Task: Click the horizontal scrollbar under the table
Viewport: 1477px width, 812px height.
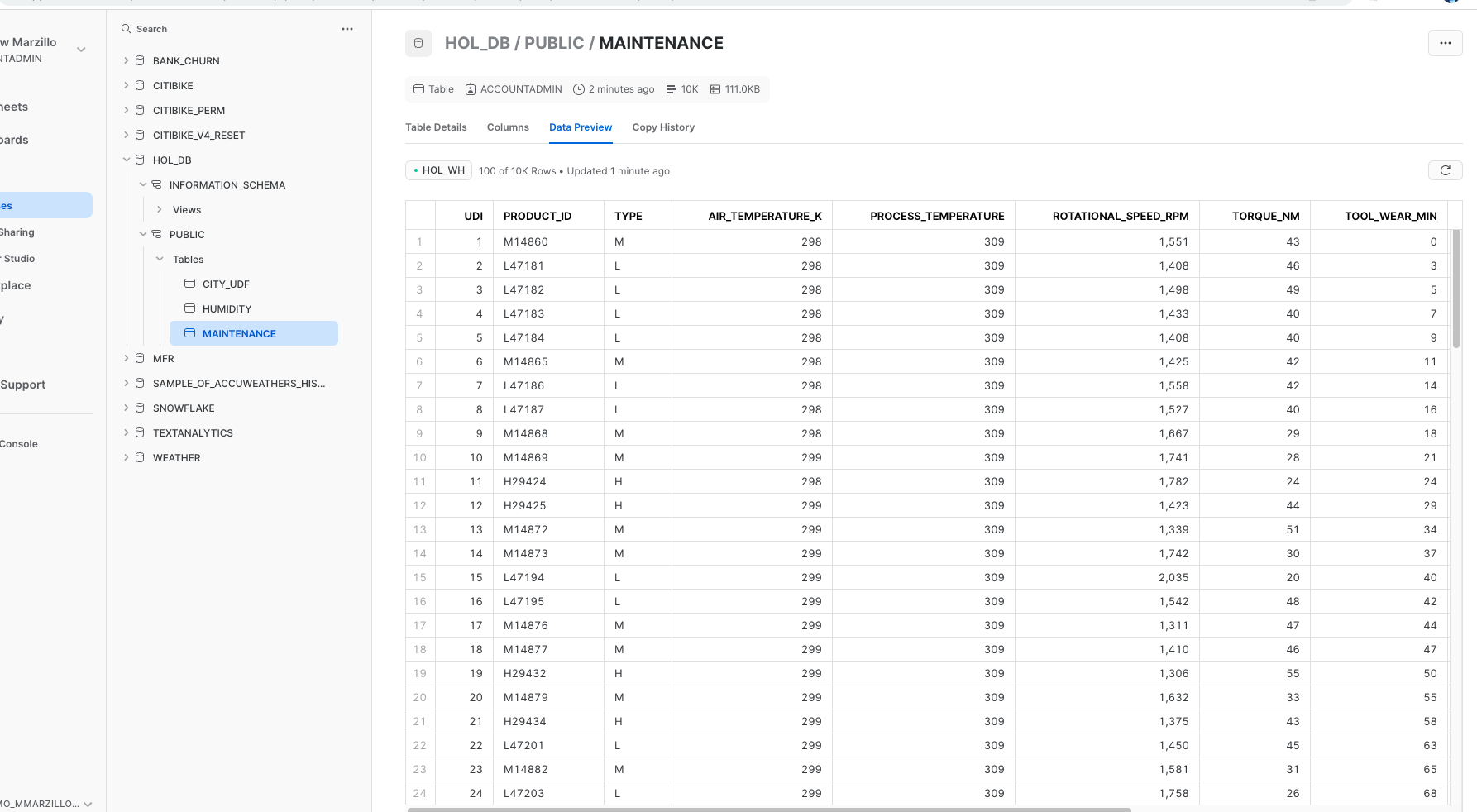Action: 769,810
